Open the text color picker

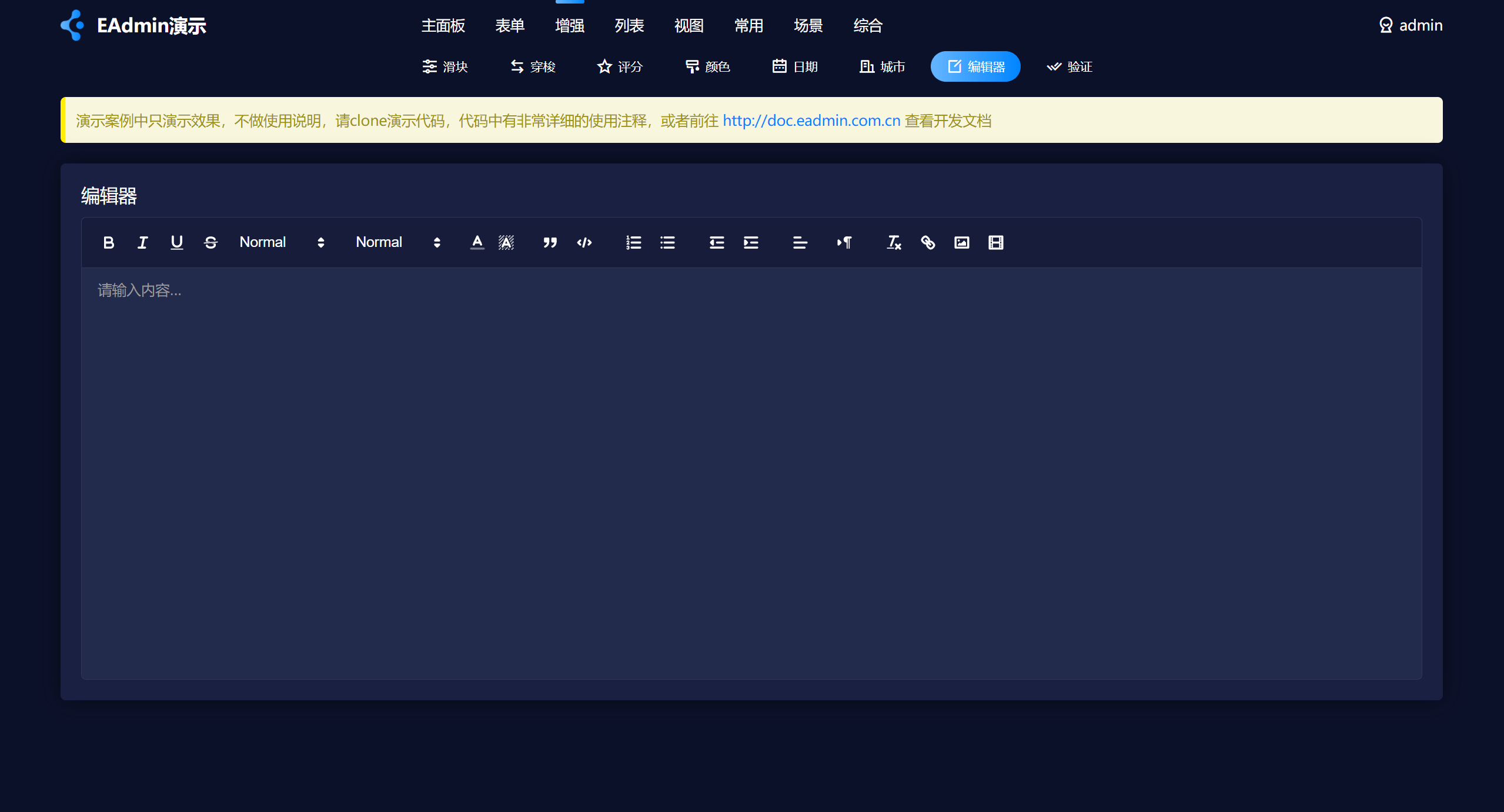(x=477, y=242)
